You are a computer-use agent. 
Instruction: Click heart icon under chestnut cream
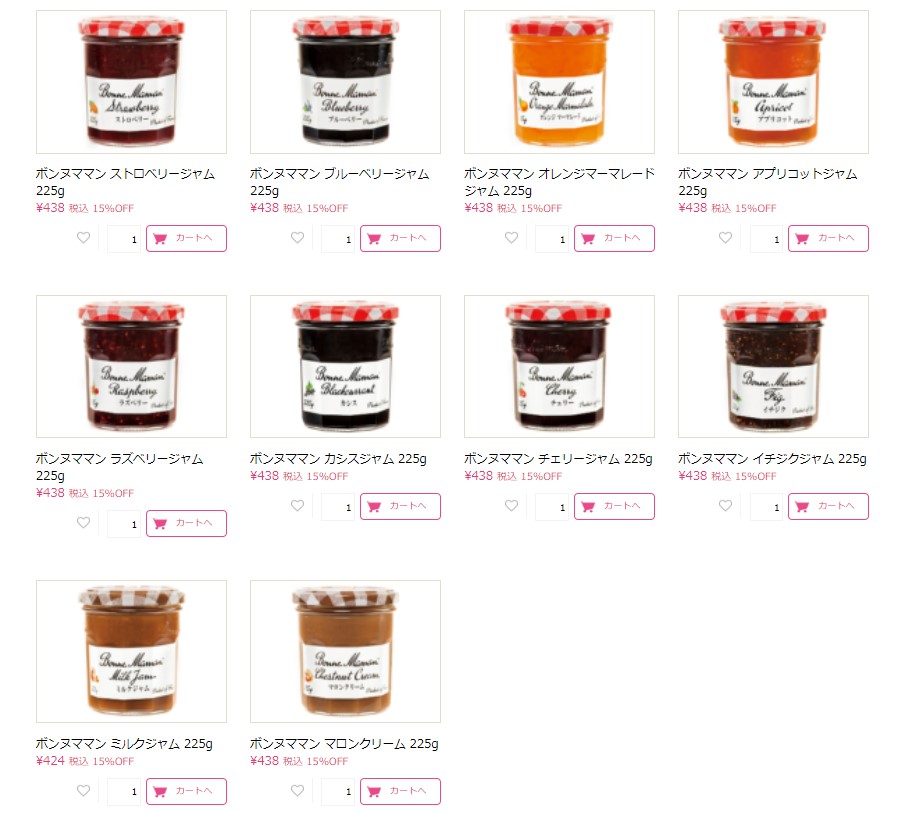(x=297, y=790)
